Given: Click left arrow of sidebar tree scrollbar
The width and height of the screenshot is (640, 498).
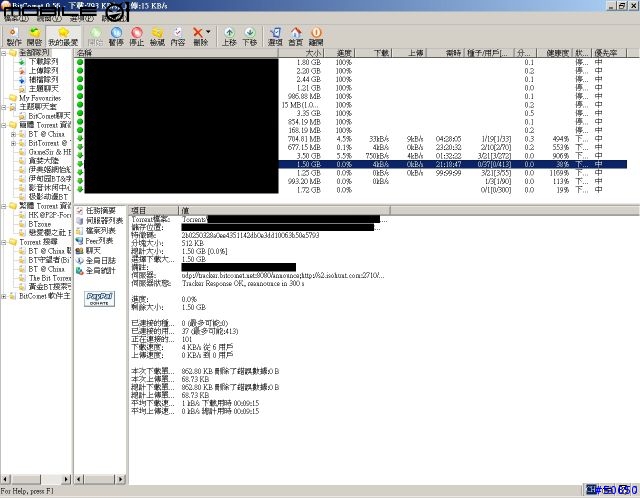Looking at the screenshot, I should [5, 479].
